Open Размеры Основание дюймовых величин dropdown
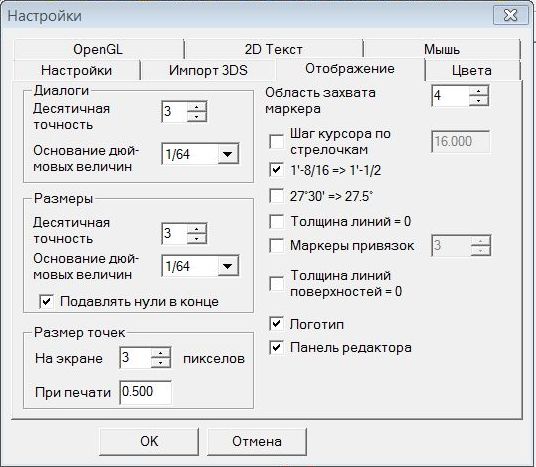The height and width of the screenshot is (467, 536). coord(228,266)
